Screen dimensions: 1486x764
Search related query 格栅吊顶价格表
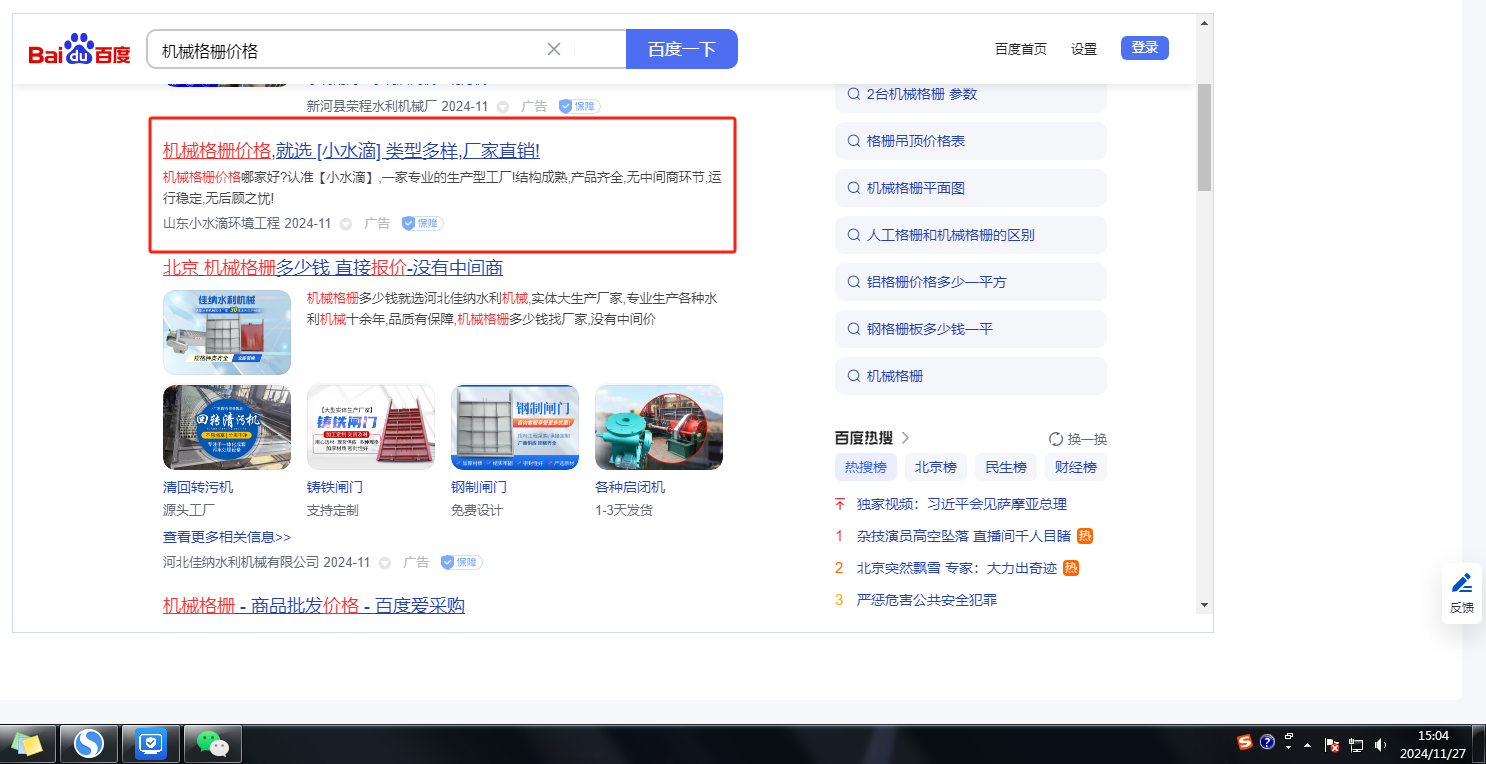coord(971,141)
